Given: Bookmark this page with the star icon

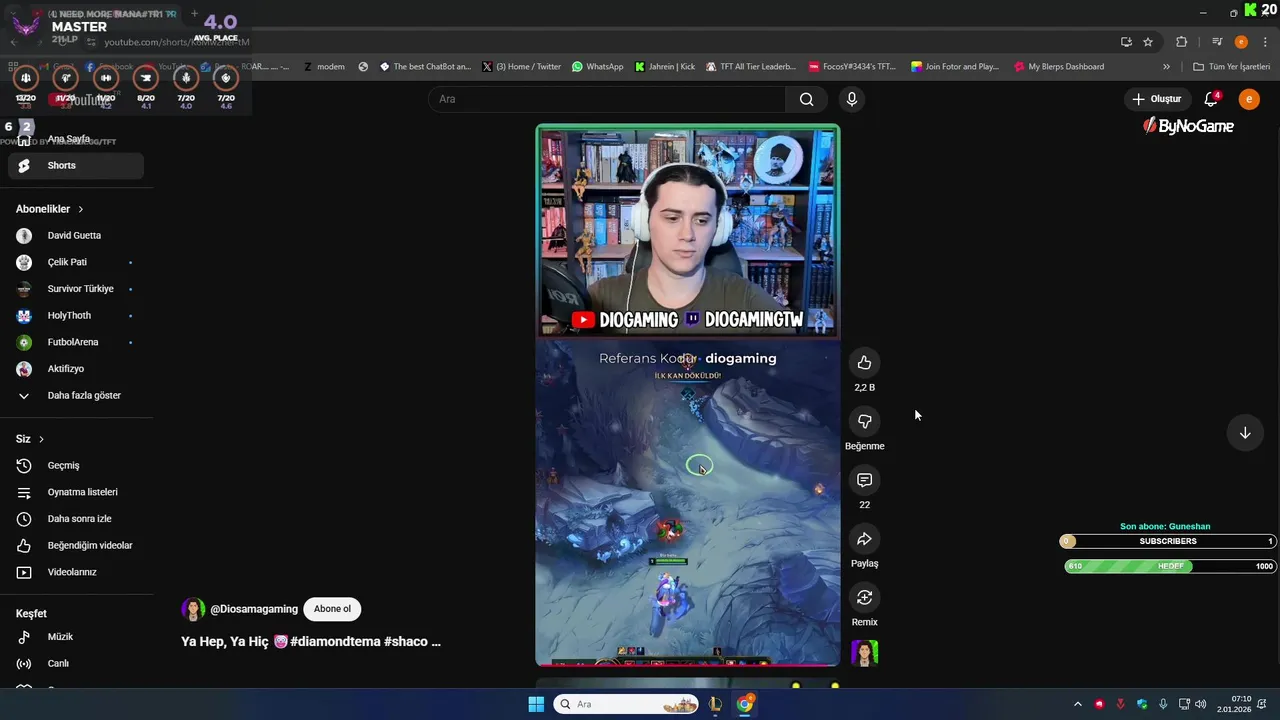Looking at the screenshot, I should pyautogui.click(x=1148, y=42).
